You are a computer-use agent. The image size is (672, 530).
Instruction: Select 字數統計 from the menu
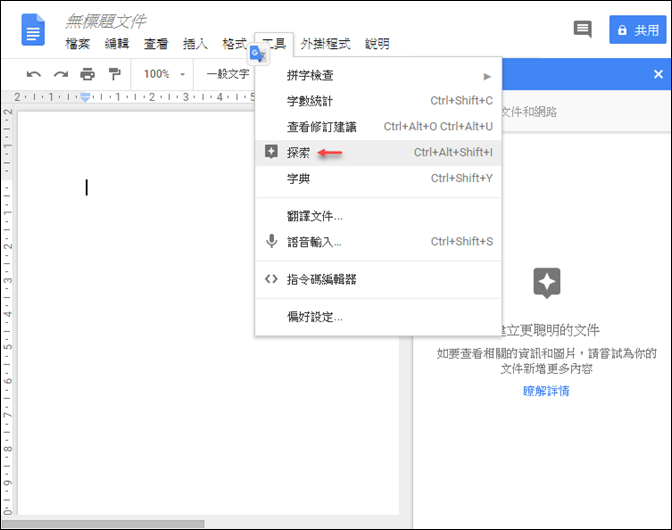[378, 101]
